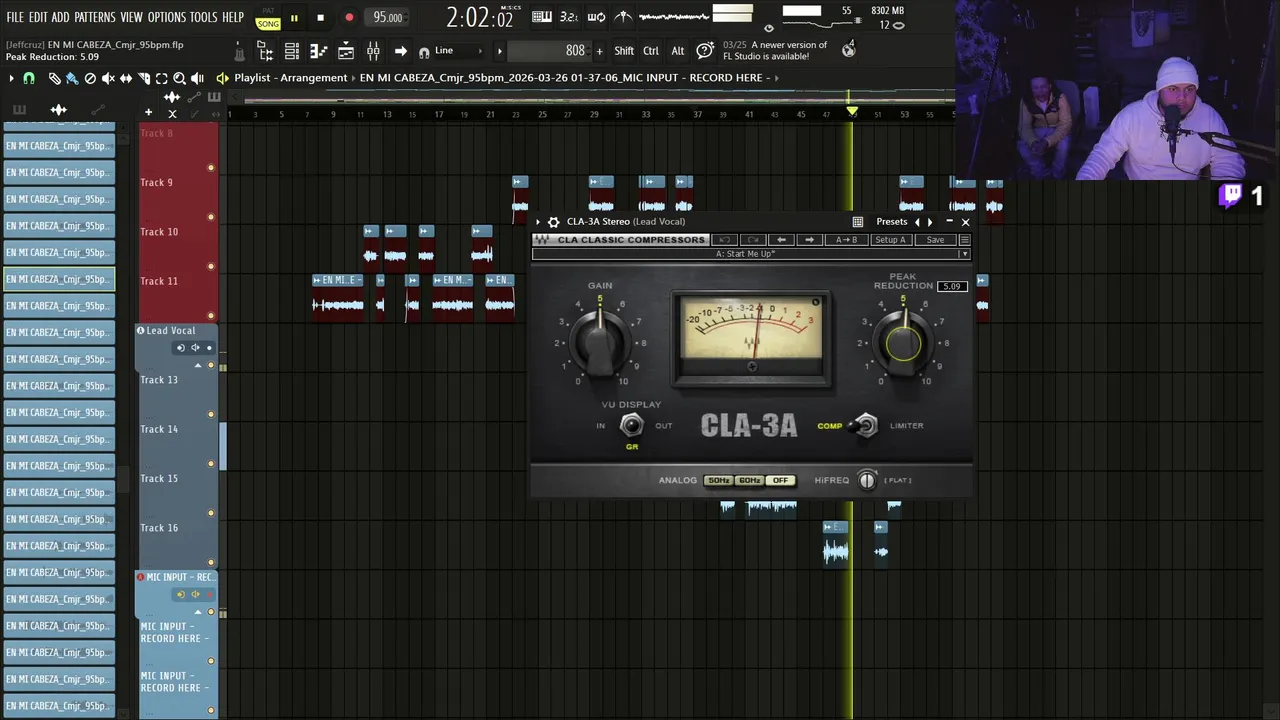Select the Analog 50Hz option
The height and width of the screenshot is (720, 1280).
click(719, 481)
